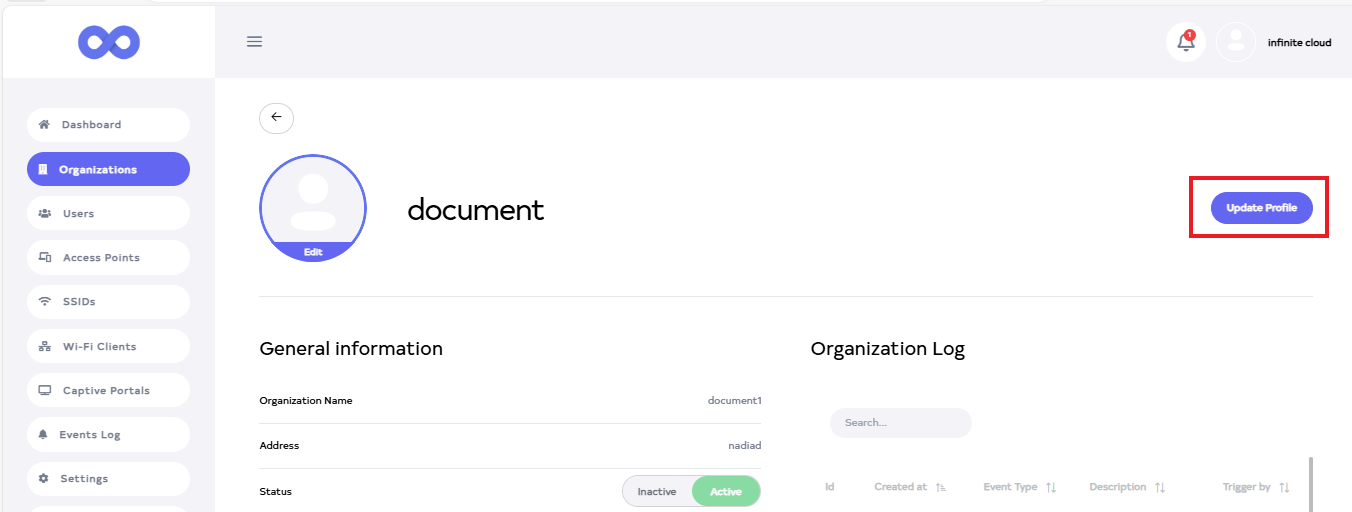
Task: Click the Organization Log search field
Action: point(900,423)
